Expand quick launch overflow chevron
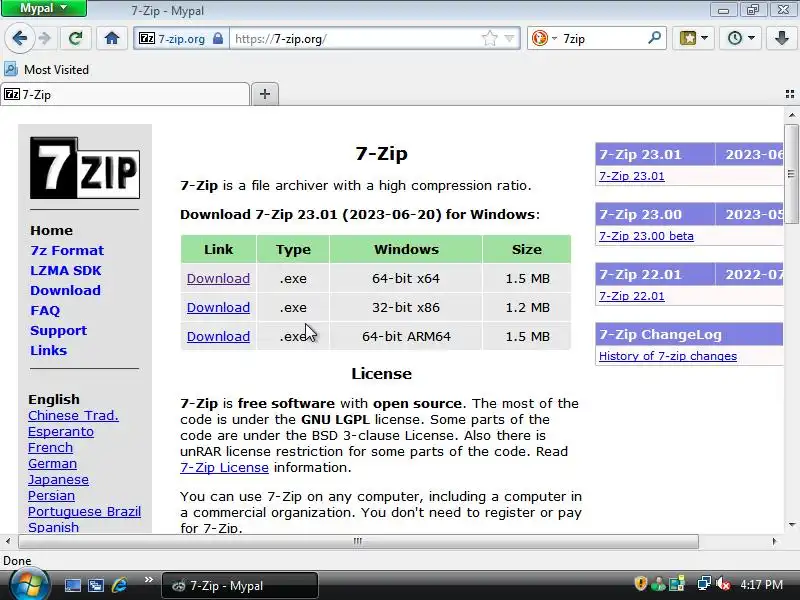This screenshot has height=600, width=800. [x=148, y=579]
